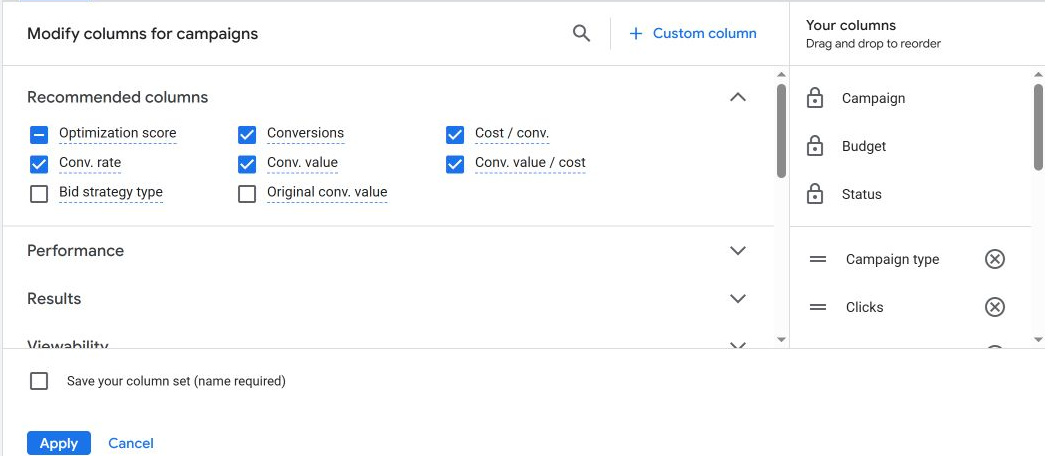Cancel the column modifications
Image resolution: width=1045 pixels, height=456 pixels.
131,443
